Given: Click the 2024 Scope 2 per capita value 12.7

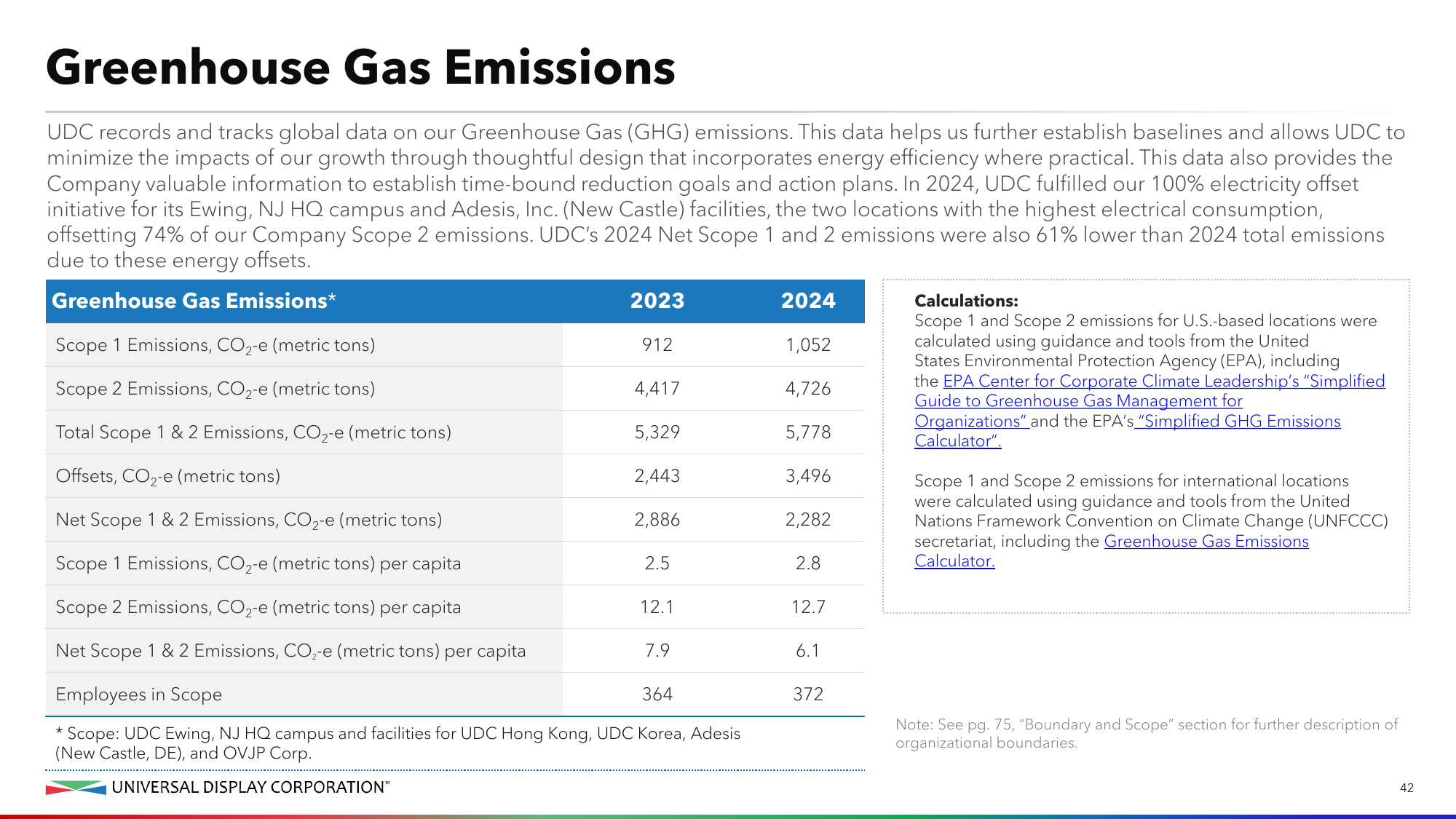Looking at the screenshot, I should click(808, 606).
